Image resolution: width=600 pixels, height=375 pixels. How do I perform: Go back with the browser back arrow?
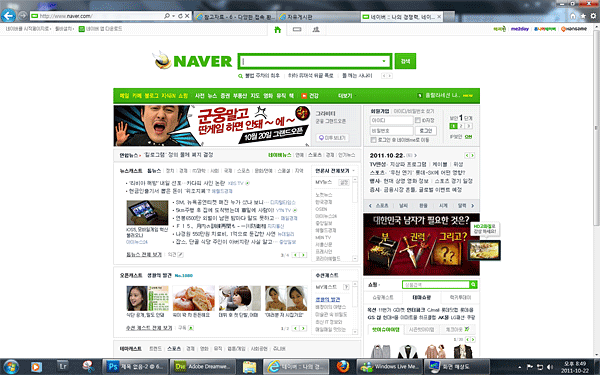click(x=8, y=16)
